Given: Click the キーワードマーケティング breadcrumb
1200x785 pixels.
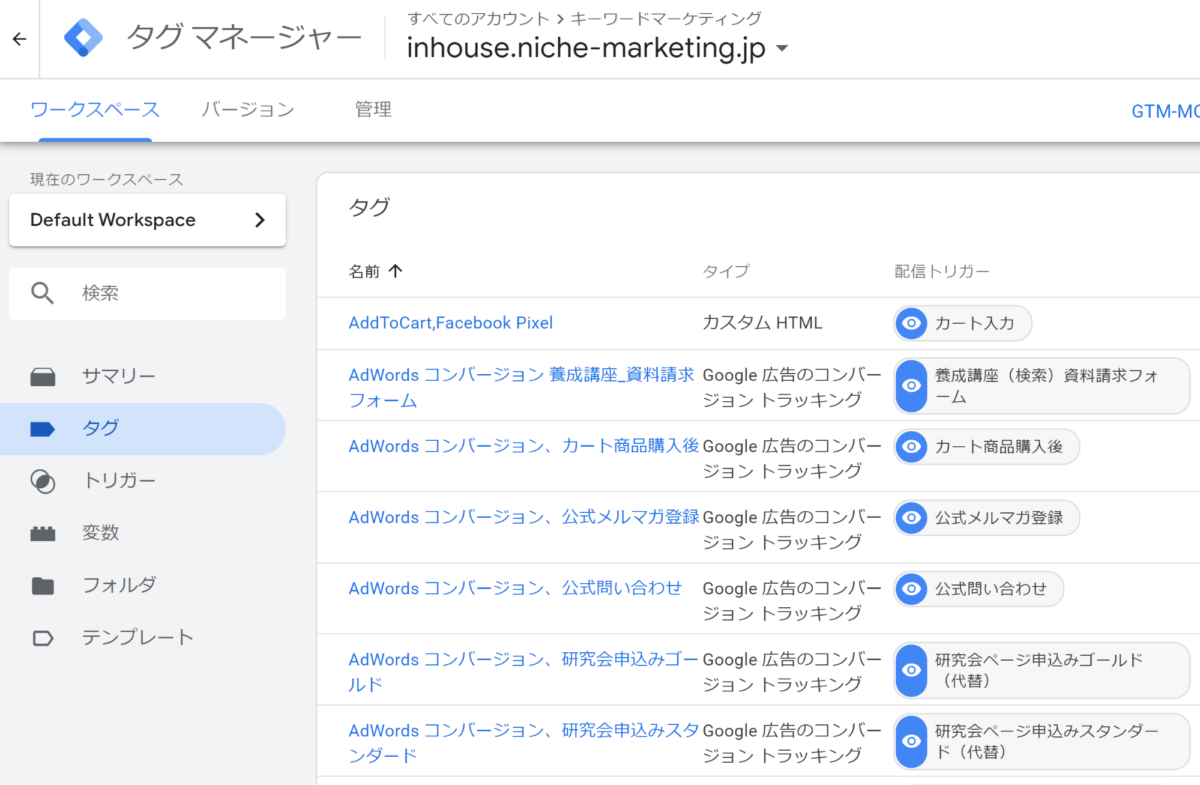Looking at the screenshot, I should click(665, 18).
